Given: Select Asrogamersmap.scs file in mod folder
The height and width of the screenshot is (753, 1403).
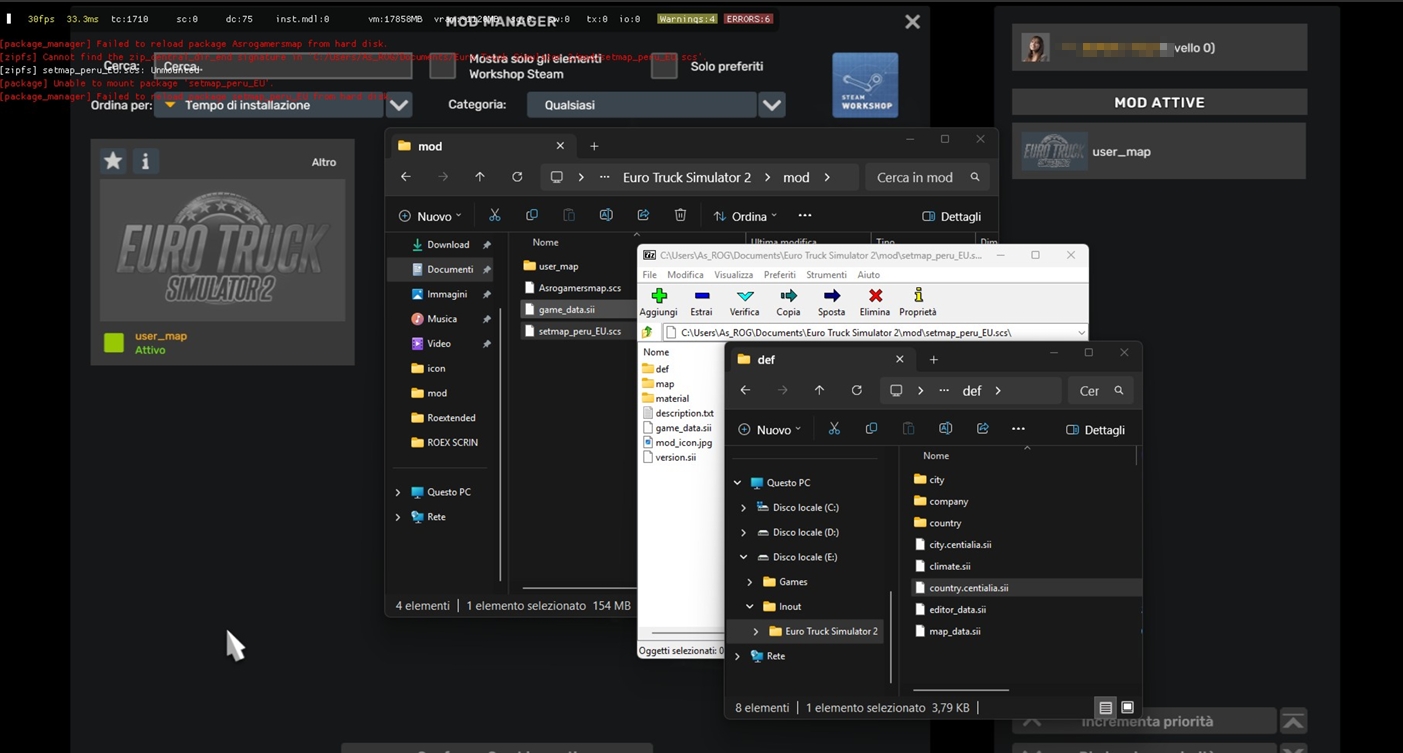Looking at the screenshot, I should click(579, 288).
